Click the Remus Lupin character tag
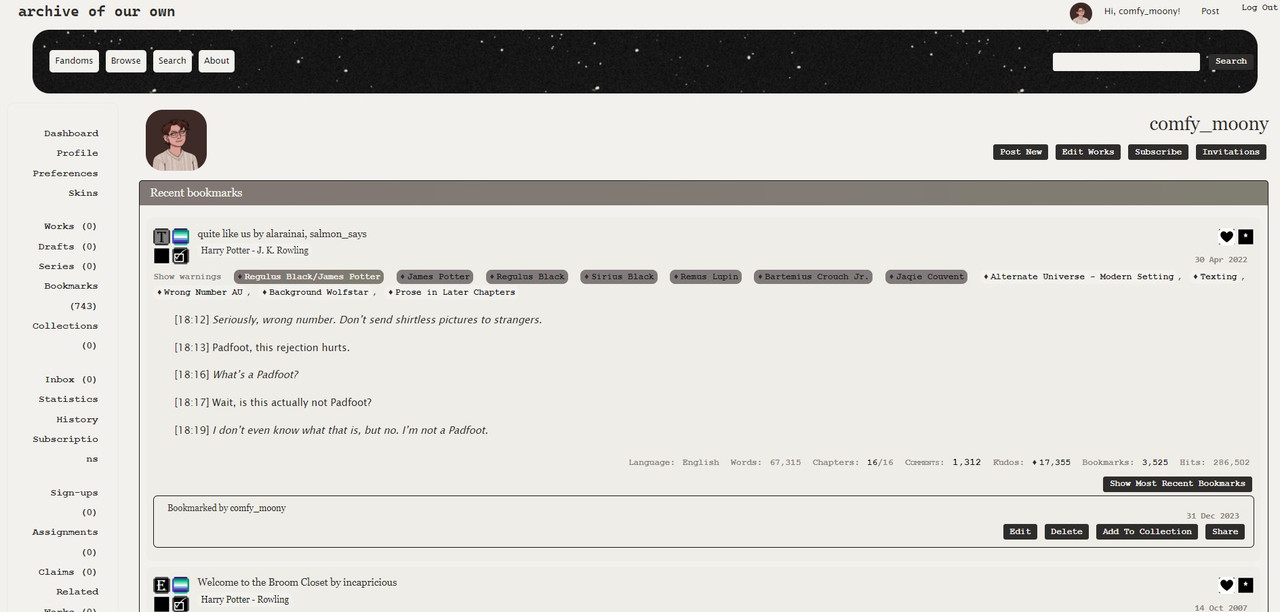 (706, 277)
